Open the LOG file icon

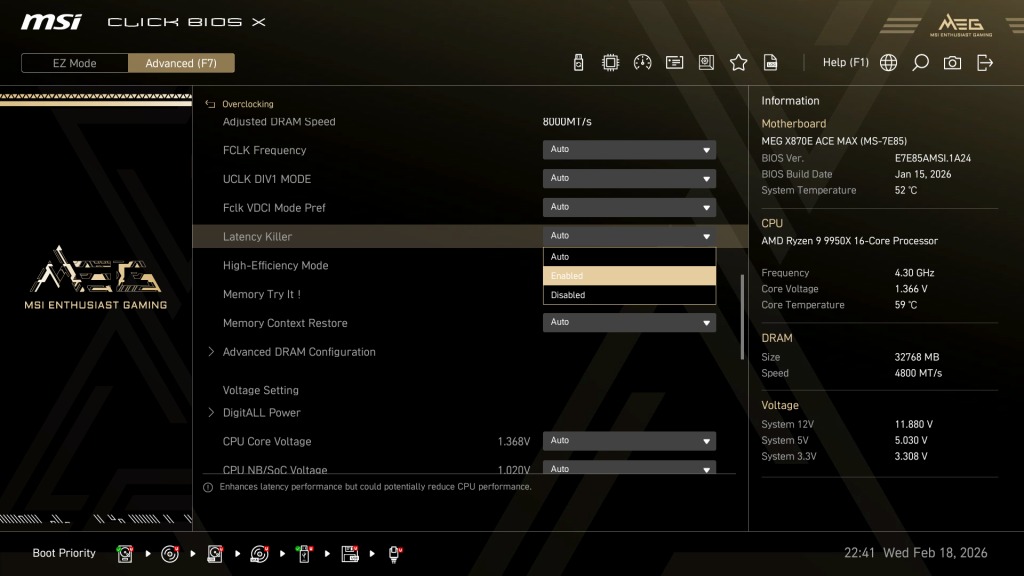point(771,63)
